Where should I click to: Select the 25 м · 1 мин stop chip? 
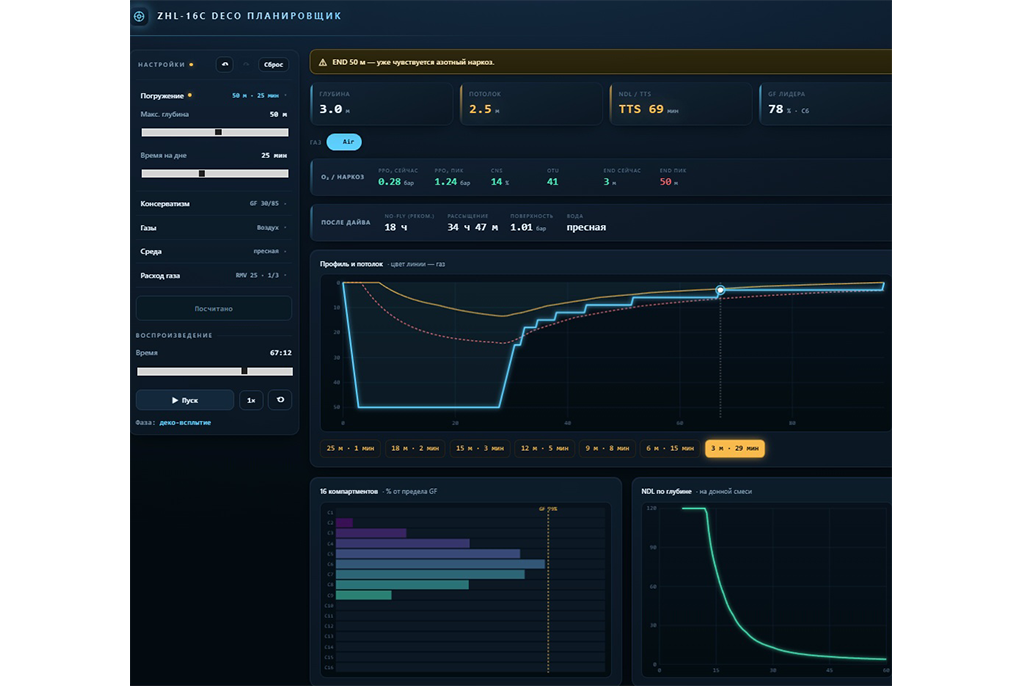(350, 448)
